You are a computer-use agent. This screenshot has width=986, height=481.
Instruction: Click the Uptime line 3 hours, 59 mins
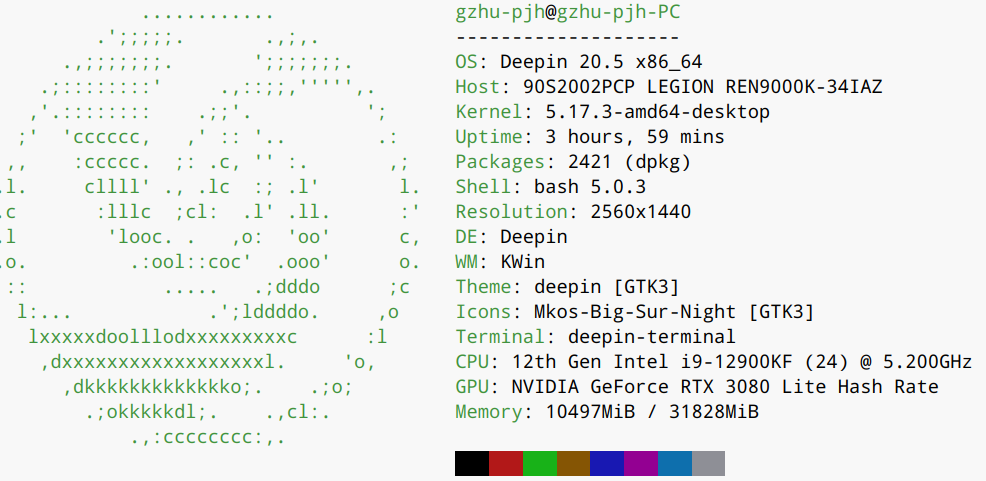(590, 137)
